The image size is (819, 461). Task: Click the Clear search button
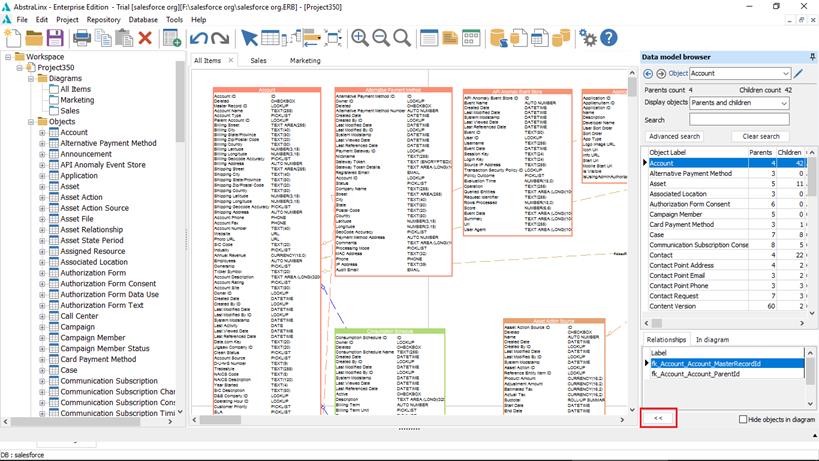coord(761,136)
